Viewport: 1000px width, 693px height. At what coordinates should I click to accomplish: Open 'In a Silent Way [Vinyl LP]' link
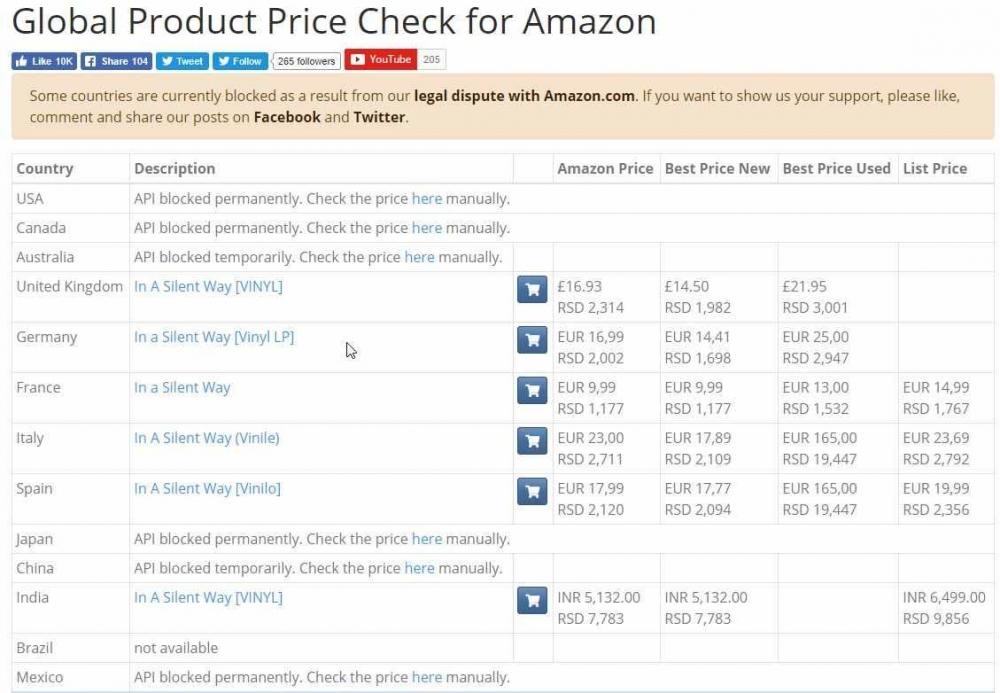click(214, 337)
